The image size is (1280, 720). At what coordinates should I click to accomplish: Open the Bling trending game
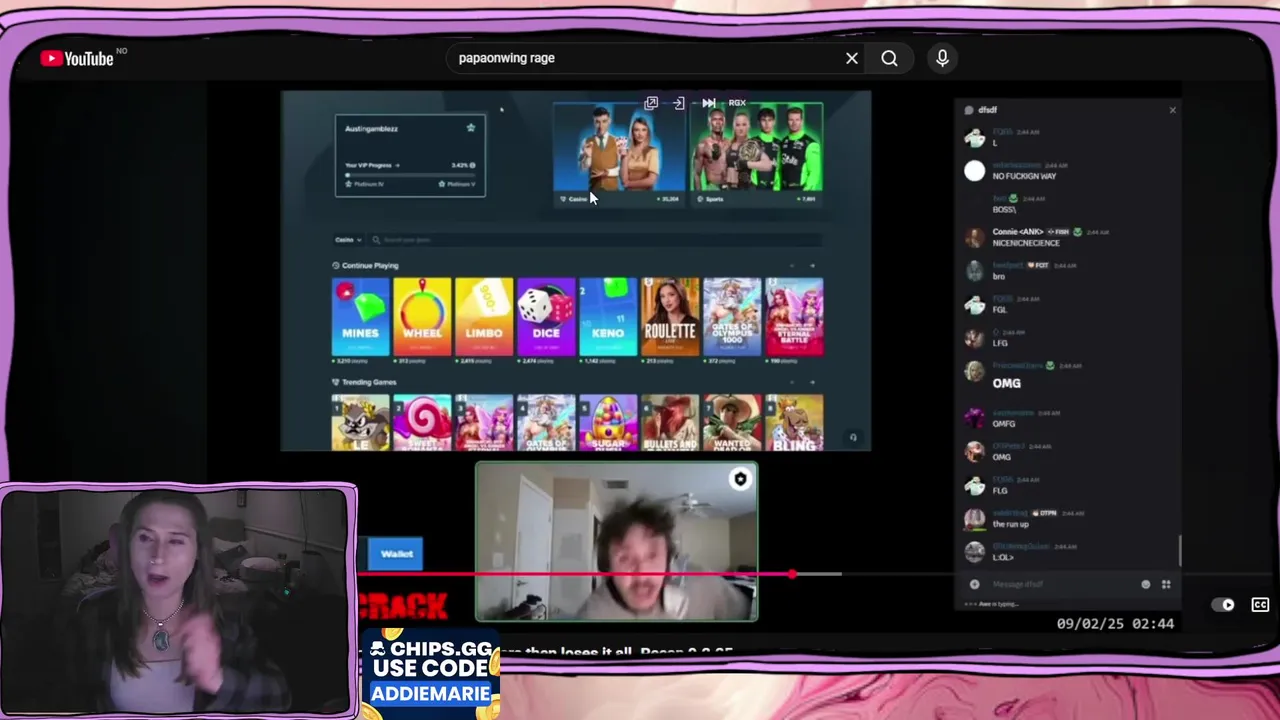point(794,423)
